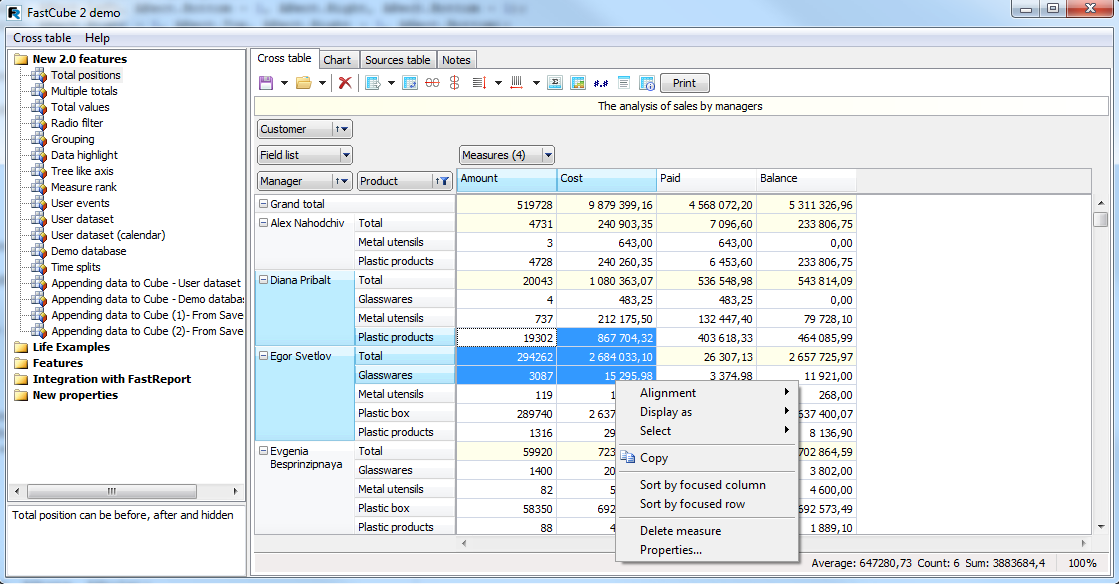Click the filter funnel icon on Product field

coord(444,181)
